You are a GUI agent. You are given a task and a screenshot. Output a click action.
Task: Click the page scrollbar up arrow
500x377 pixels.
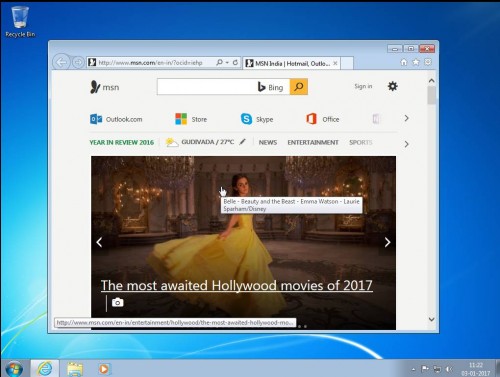point(431,81)
